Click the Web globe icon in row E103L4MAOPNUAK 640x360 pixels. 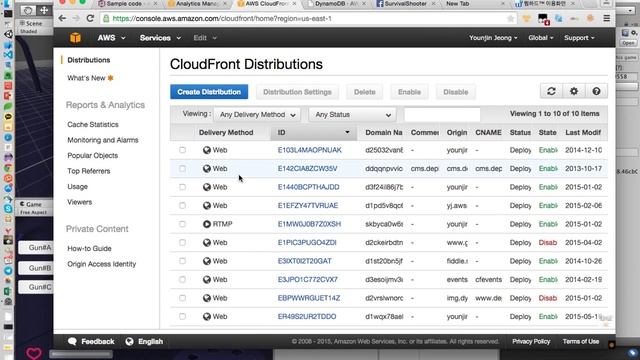[x=207, y=150]
